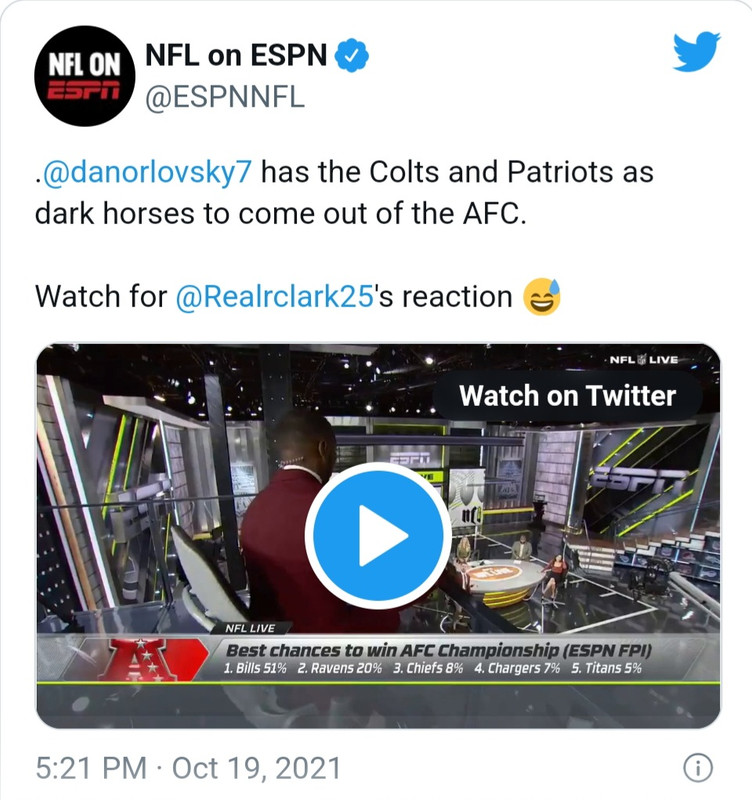Click the AFC logo in the video banner

pos(141,659)
